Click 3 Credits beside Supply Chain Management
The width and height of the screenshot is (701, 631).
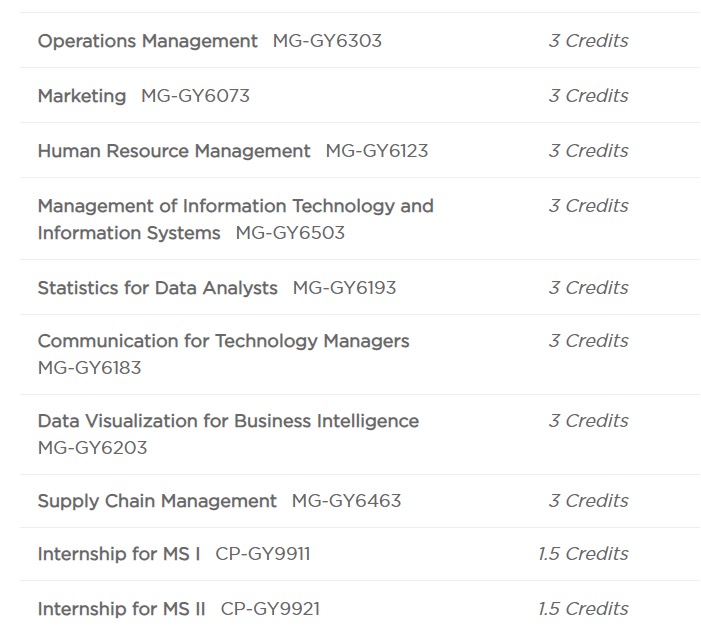point(588,501)
